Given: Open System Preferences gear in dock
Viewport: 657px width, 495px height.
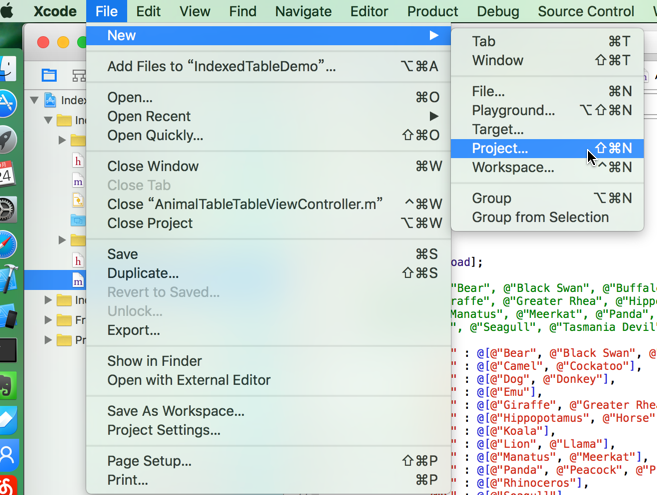Looking at the screenshot, I should click(8, 209).
